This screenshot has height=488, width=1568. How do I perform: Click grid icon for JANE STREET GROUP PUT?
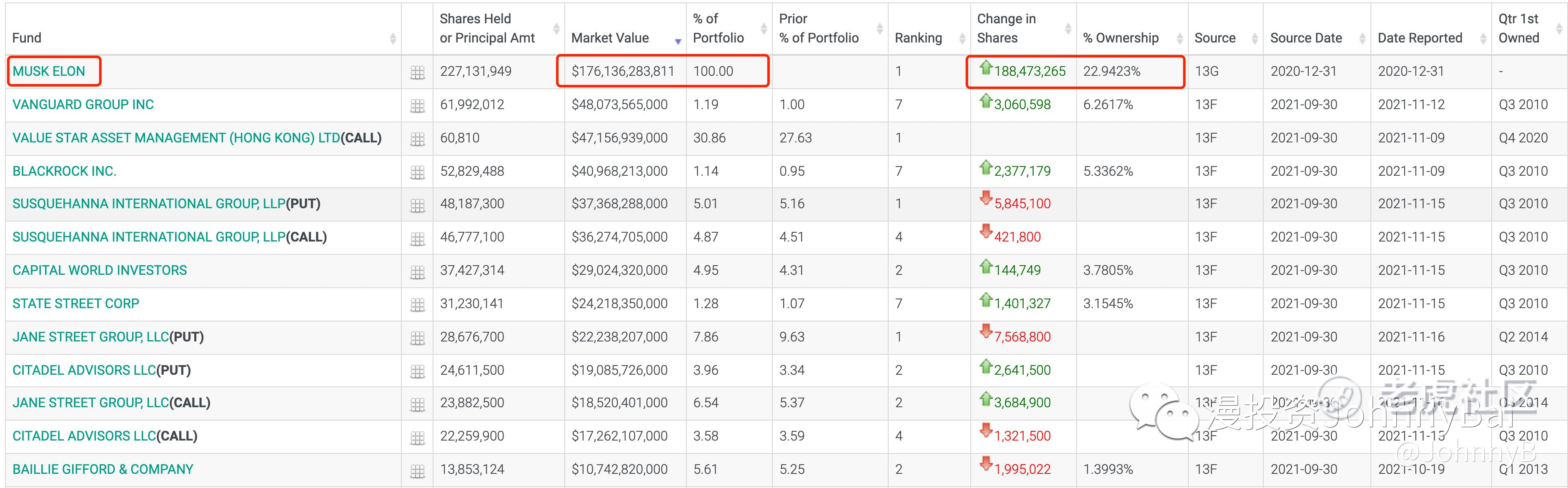[417, 339]
